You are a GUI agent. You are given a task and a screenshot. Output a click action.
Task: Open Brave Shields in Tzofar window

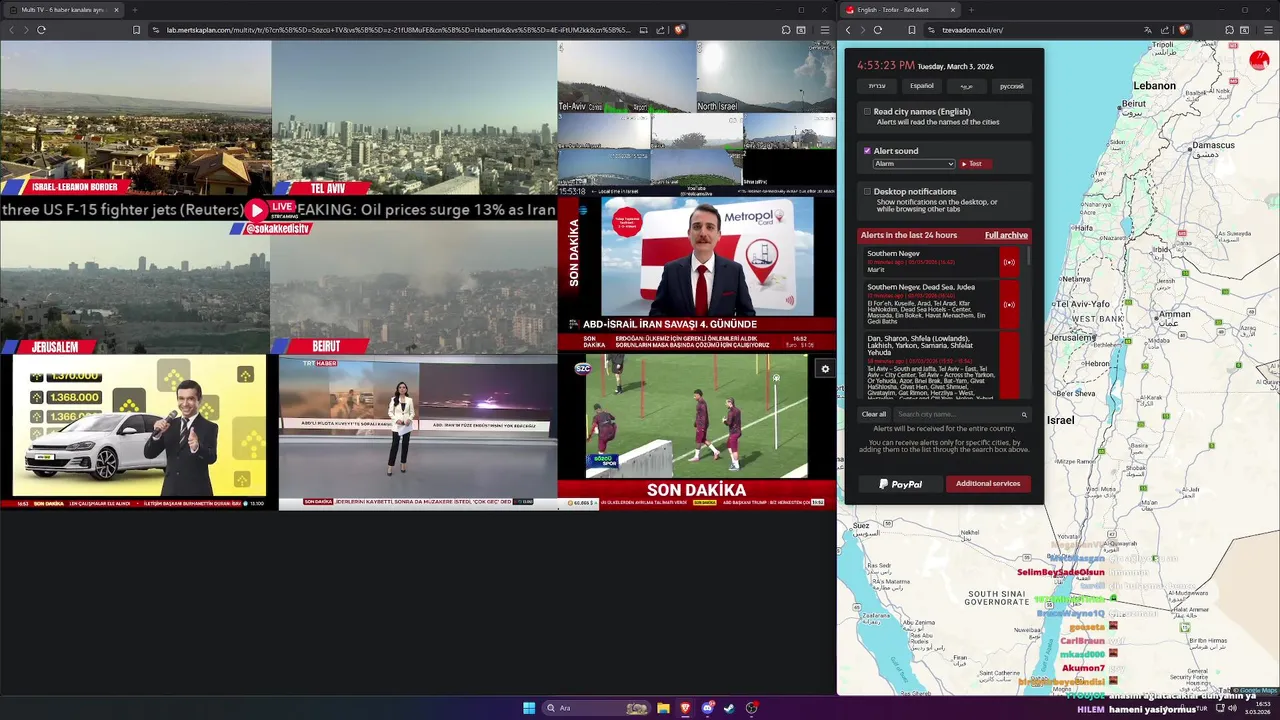(x=1183, y=30)
